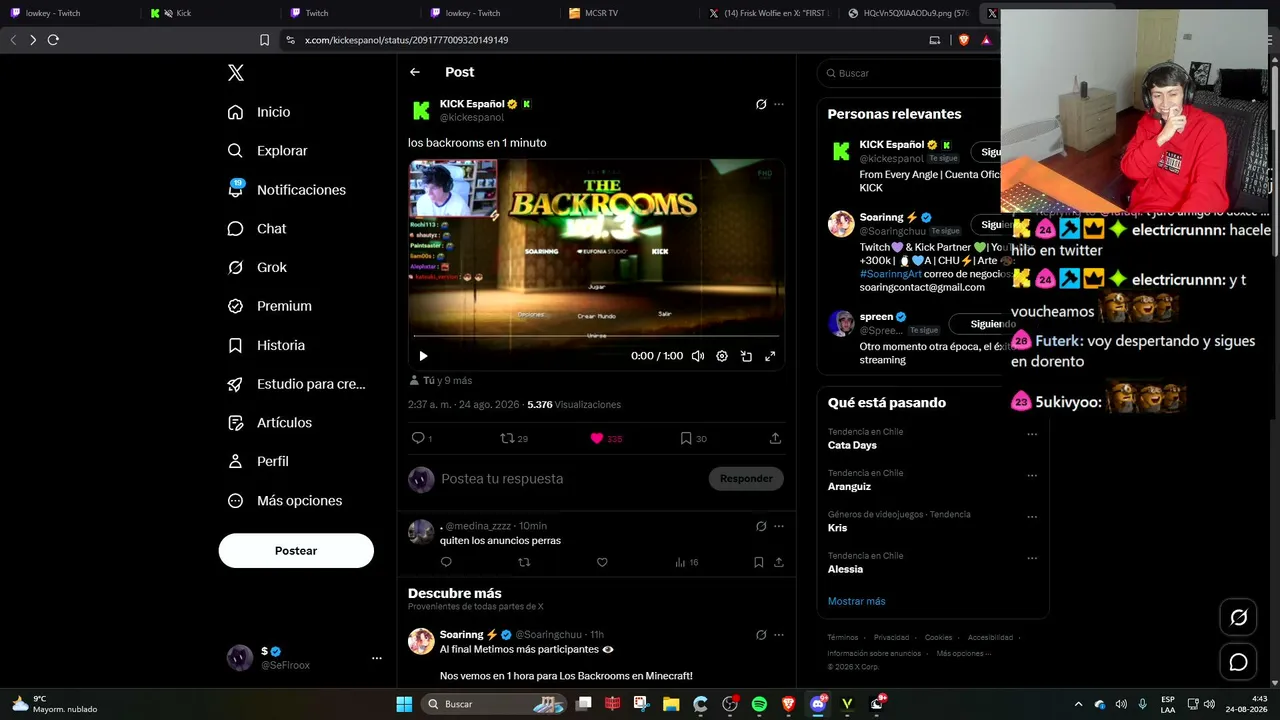This screenshot has height=720, width=1280.
Task: Open options for Cata Days trend
Action: 1032,434
